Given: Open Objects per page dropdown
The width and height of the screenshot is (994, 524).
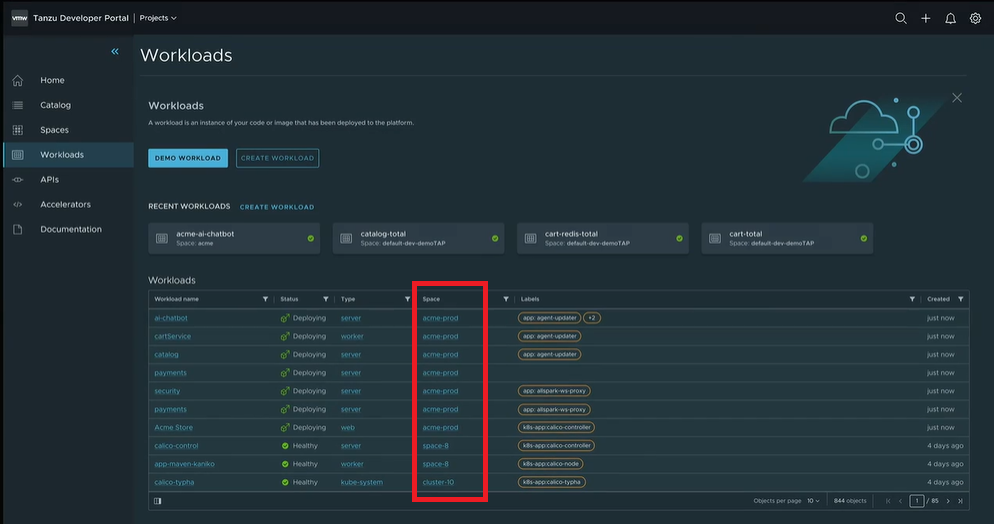Looking at the screenshot, I should [x=814, y=500].
